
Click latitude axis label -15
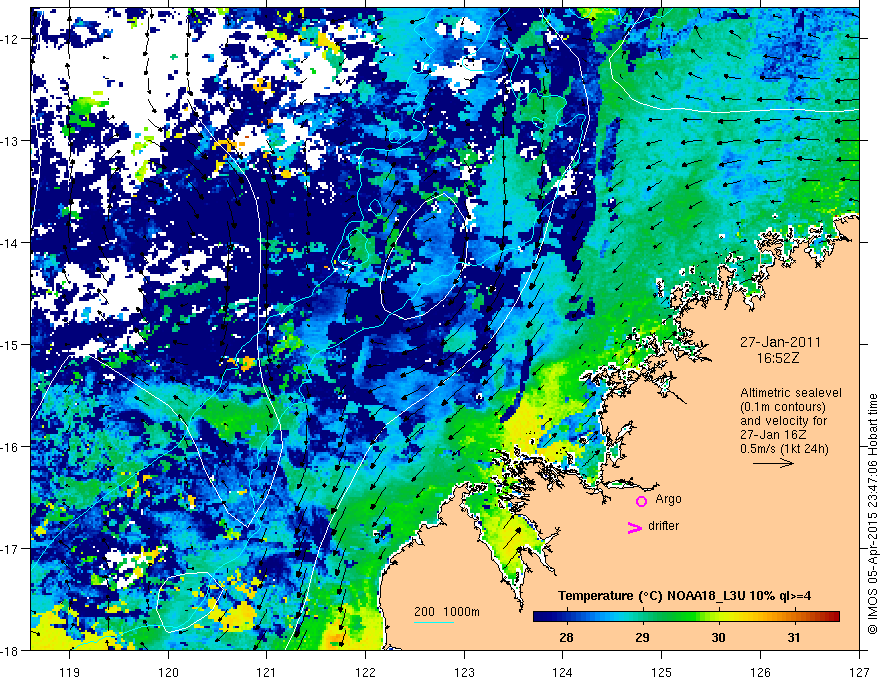[x=11, y=344]
